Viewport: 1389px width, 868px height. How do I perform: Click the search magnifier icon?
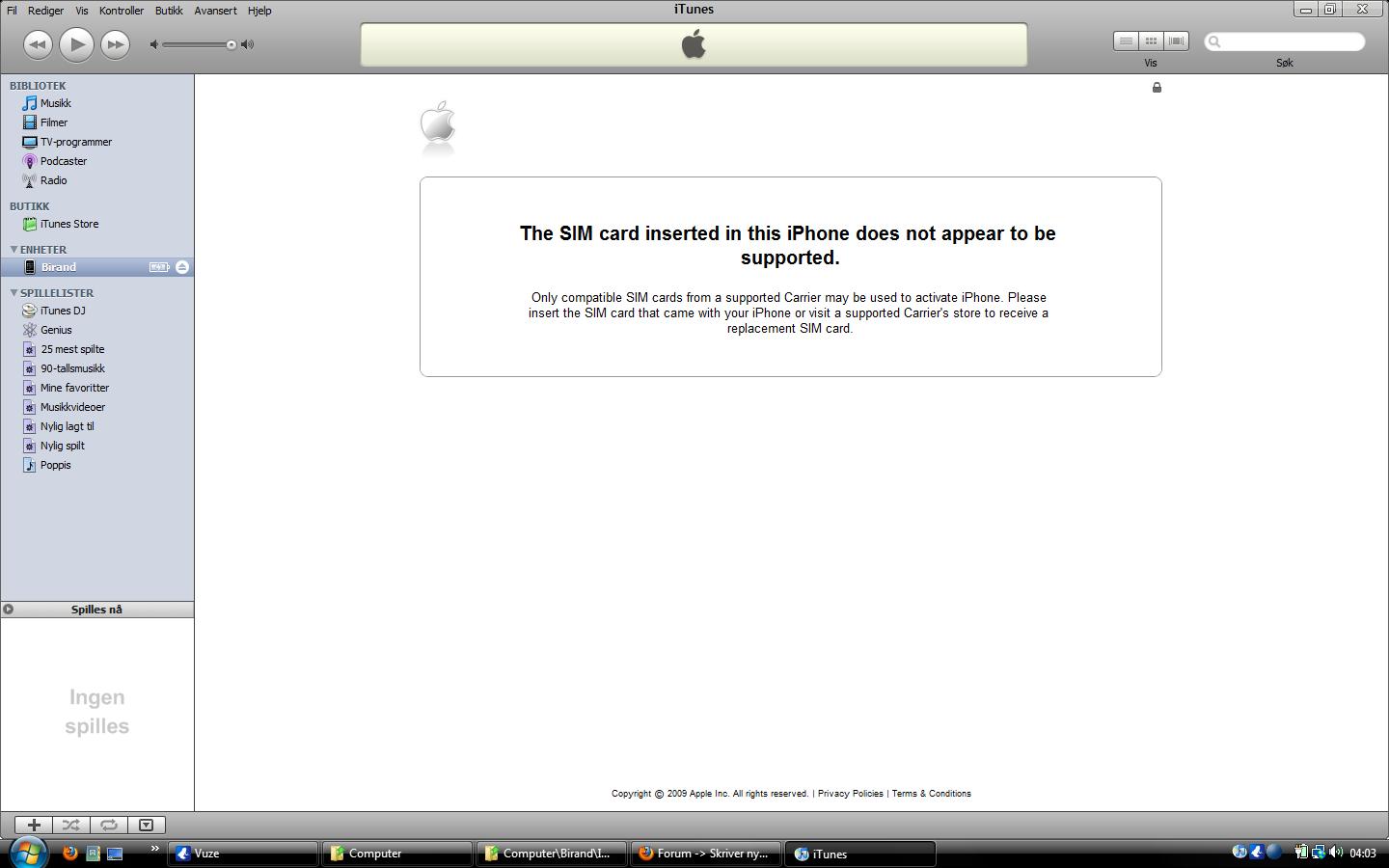1214,41
